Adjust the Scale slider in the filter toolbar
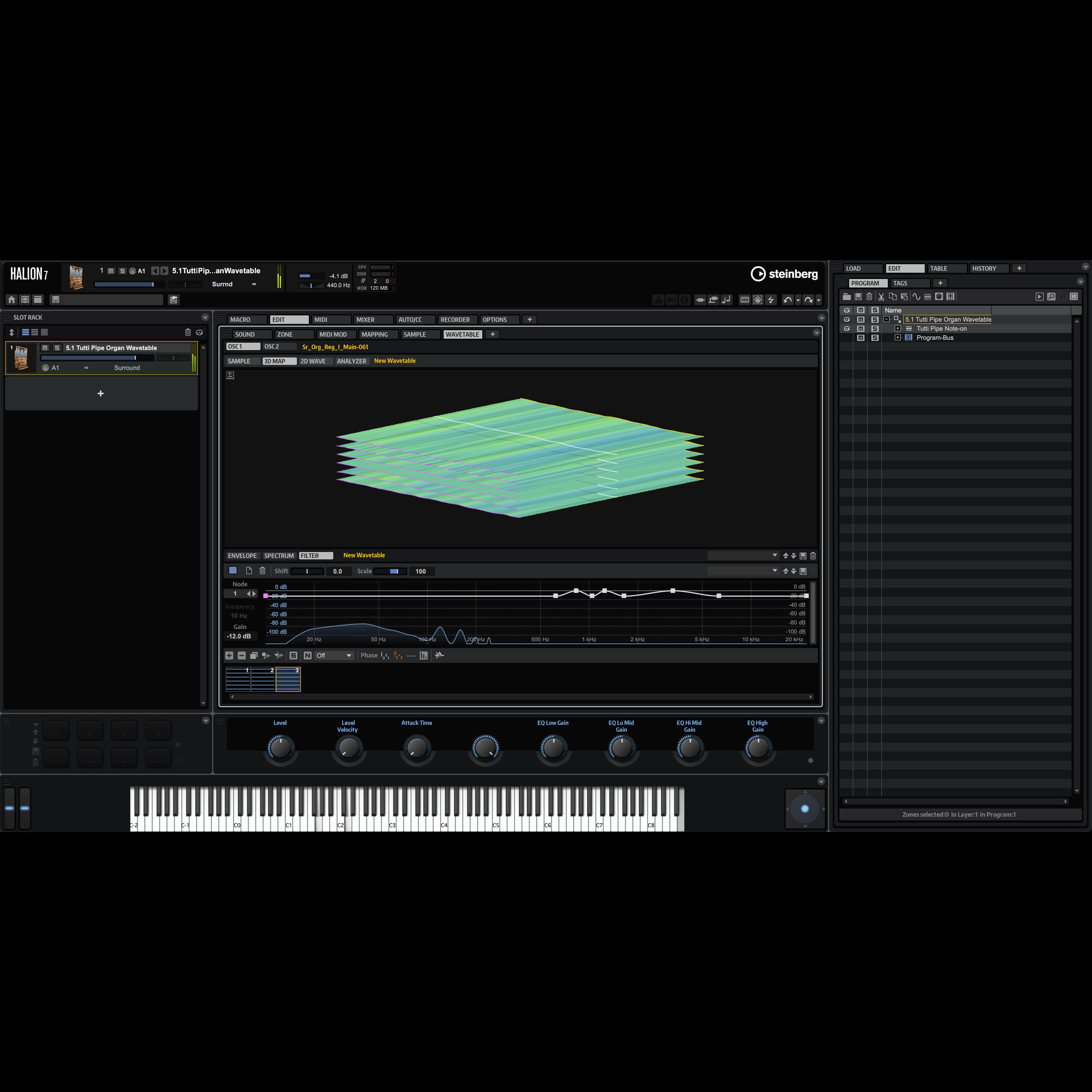Viewport: 1092px width, 1092px height. point(390,571)
